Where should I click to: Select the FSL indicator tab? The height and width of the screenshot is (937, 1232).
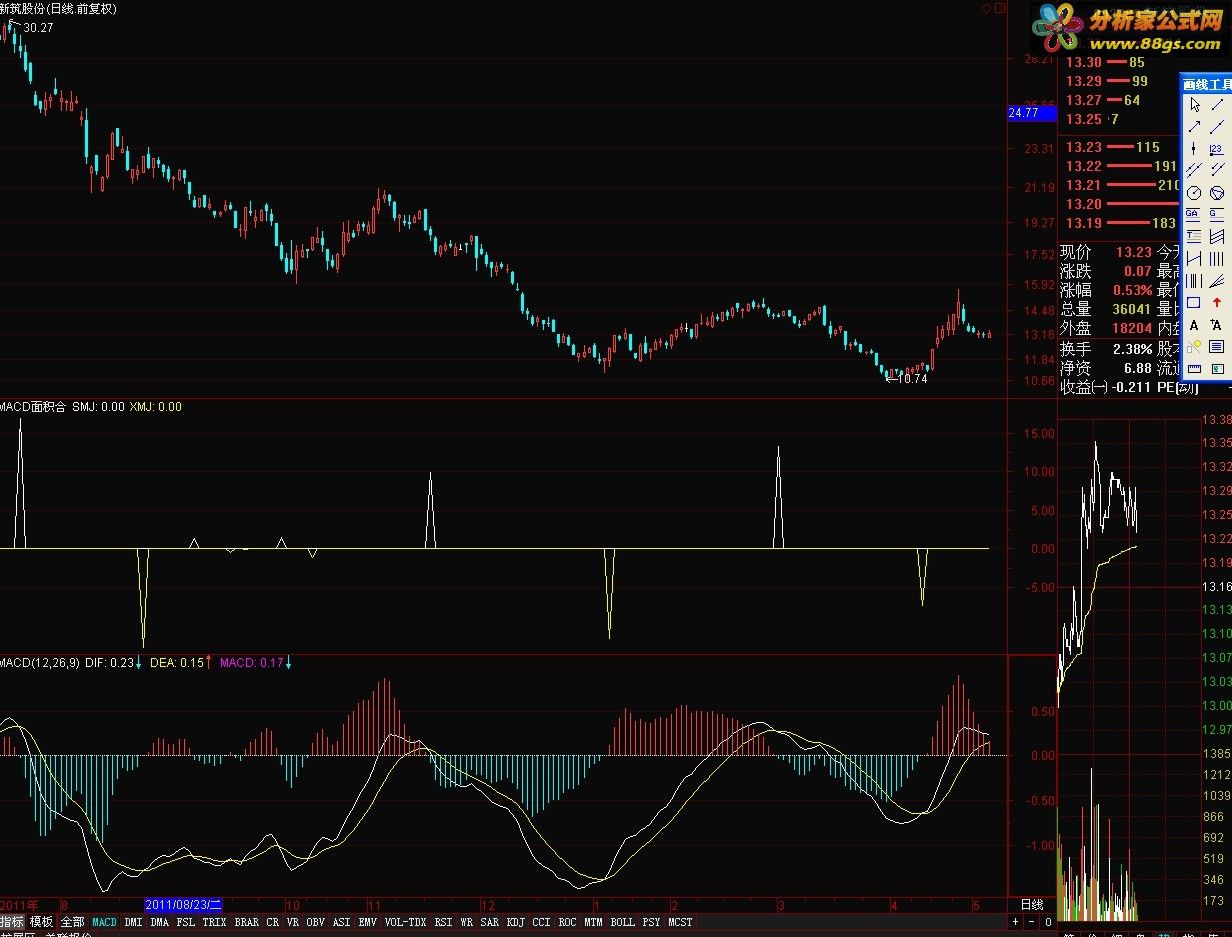[186, 922]
